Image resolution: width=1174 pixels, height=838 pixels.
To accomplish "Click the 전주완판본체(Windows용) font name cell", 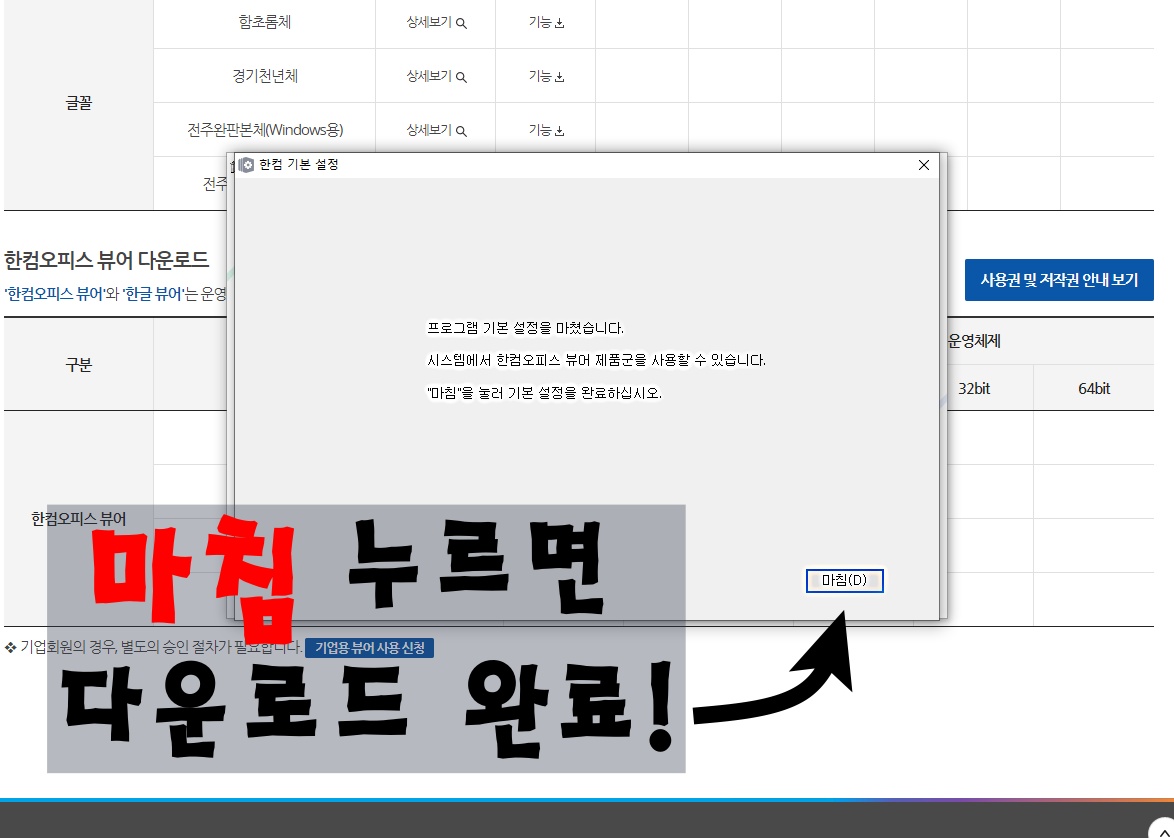I will coord(264,130).
